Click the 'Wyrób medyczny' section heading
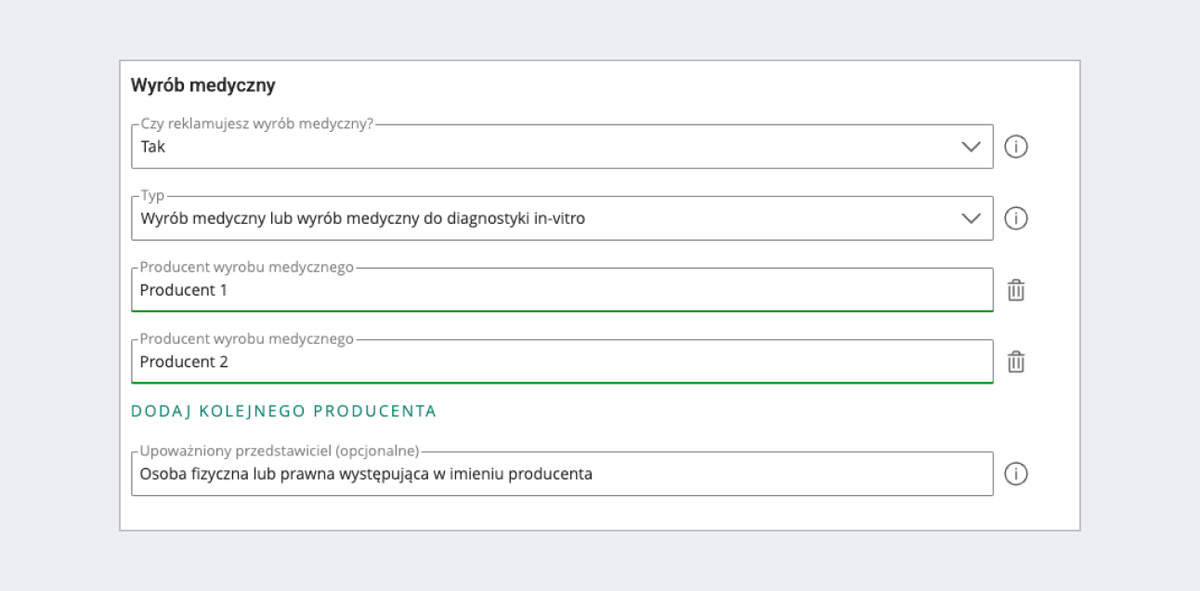 click(x=203, y=86)
